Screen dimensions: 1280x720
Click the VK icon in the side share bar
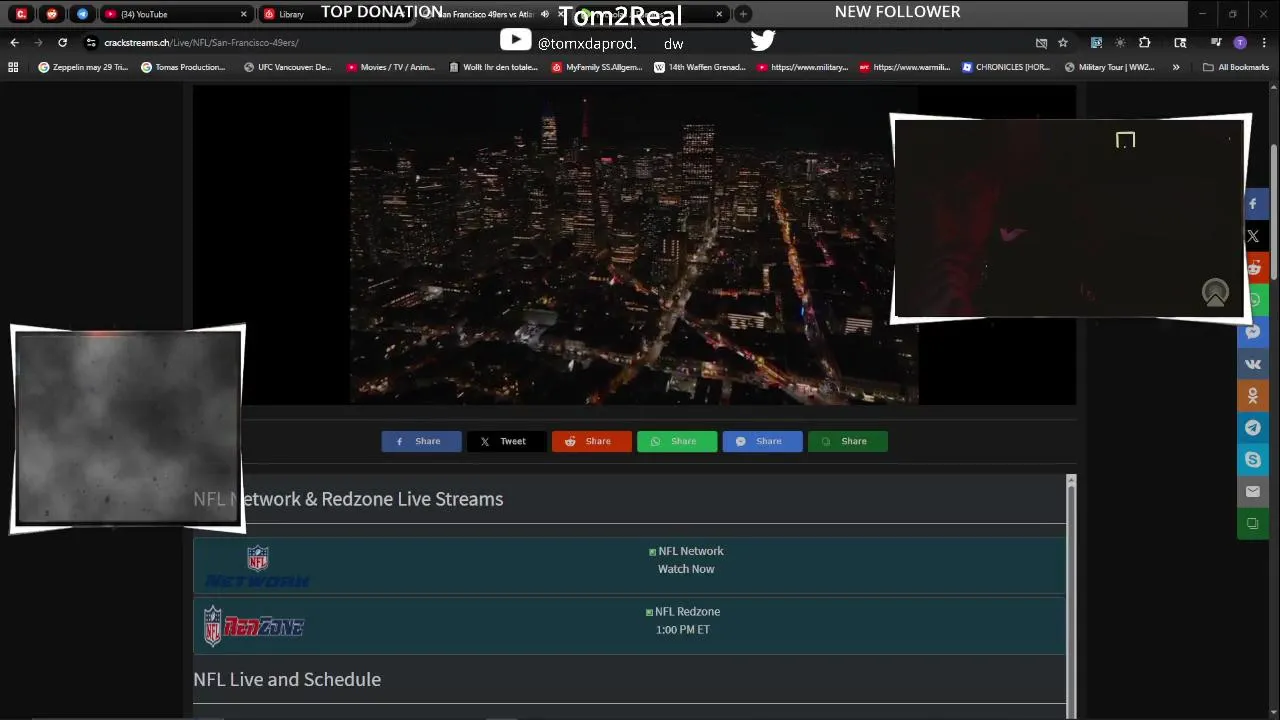coord(1253,364)
